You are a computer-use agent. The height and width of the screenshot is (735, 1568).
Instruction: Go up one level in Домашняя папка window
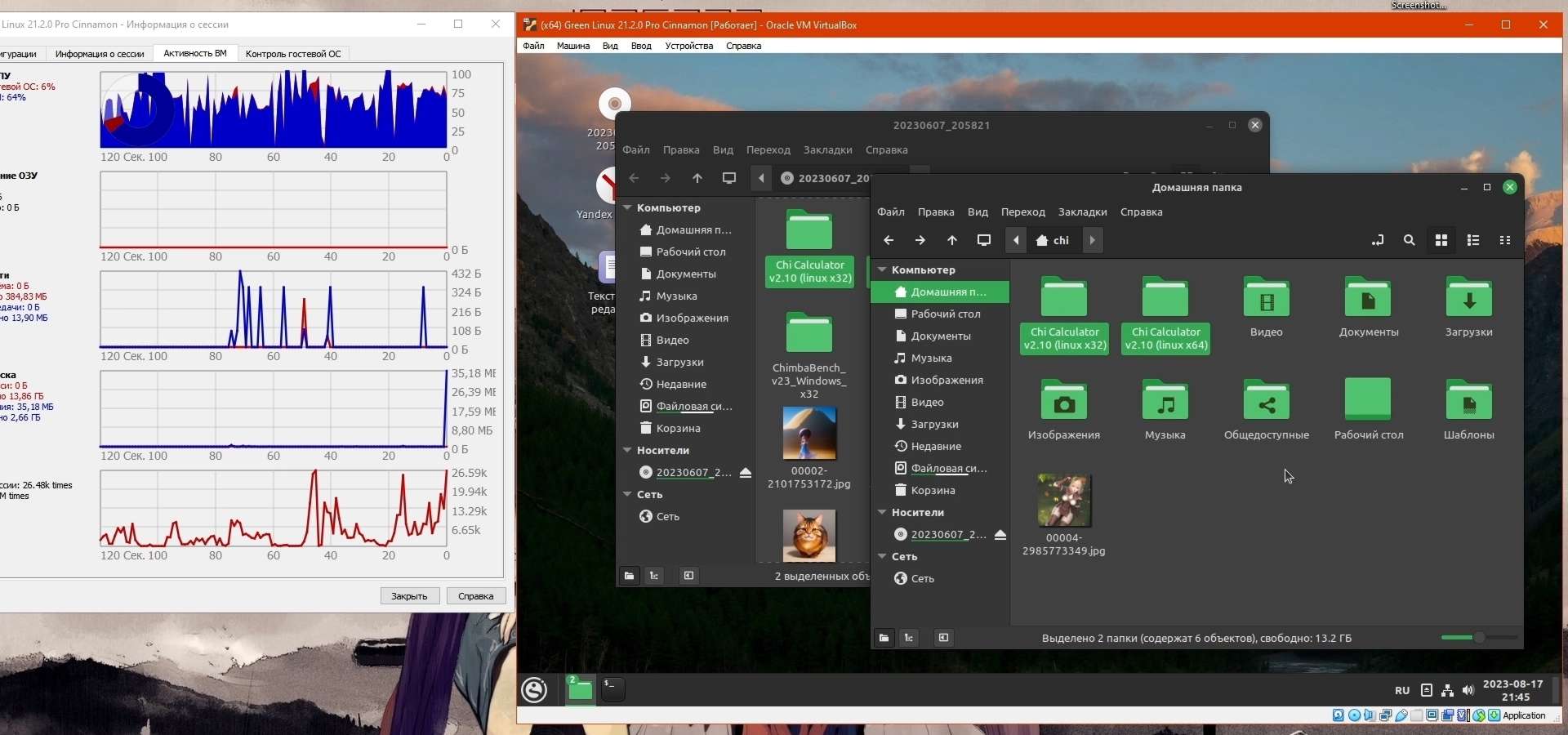click(x=952, y=240)
